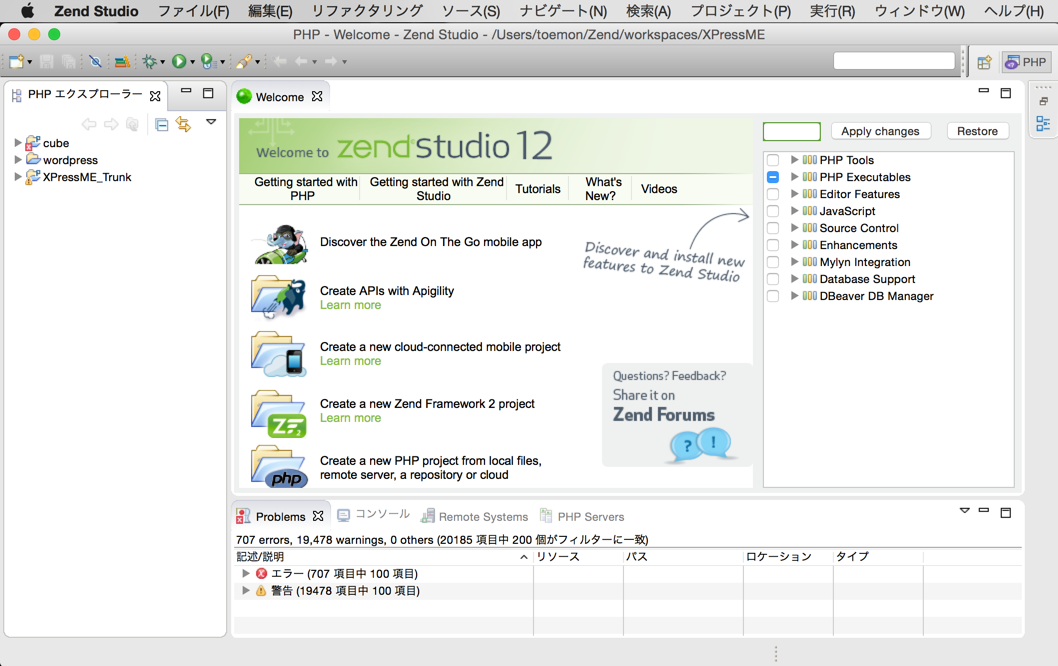The image size is (1058, 666).
Task: Close the Welcome tab
Action: point(317,96)
